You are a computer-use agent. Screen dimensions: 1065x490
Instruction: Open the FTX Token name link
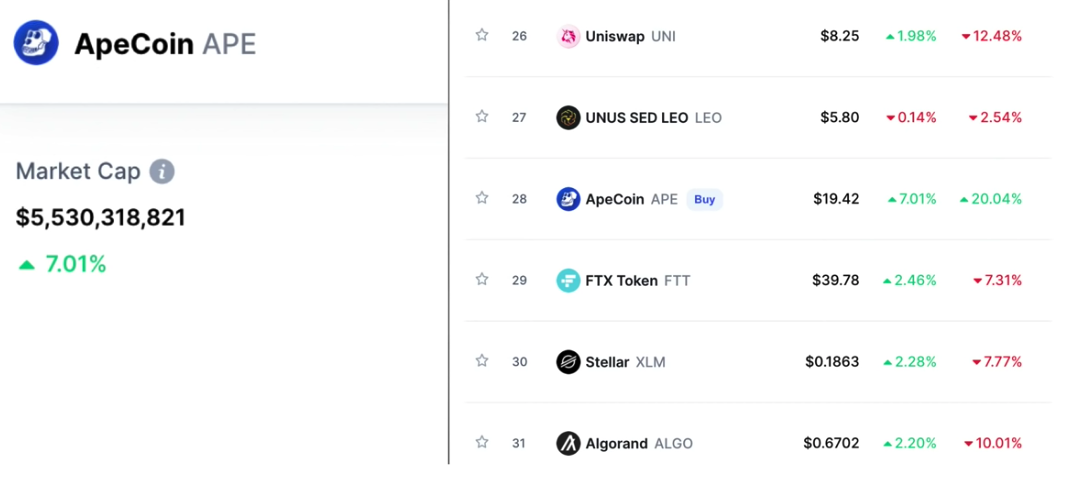click(622, 280)
